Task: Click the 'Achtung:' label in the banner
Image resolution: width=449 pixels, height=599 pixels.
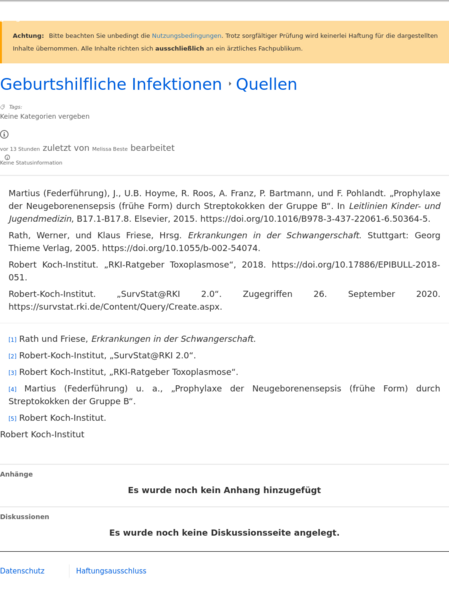Action: (x=28, y=36)
